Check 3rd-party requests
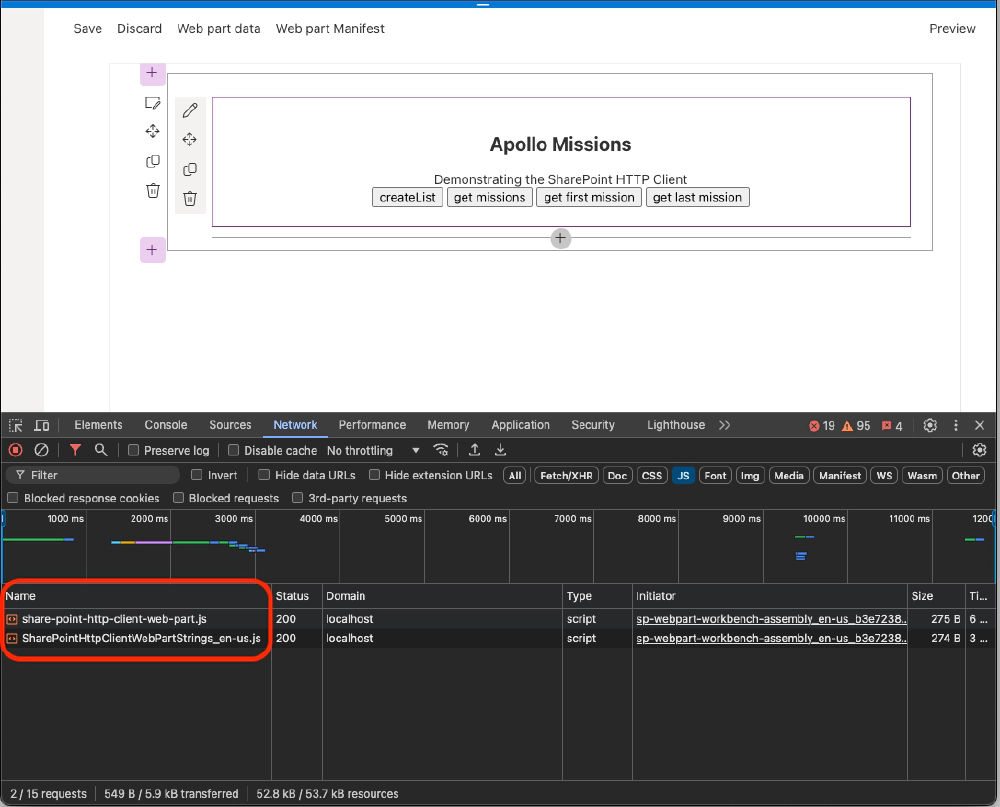 pyautogui.click(x=297, y=498)
